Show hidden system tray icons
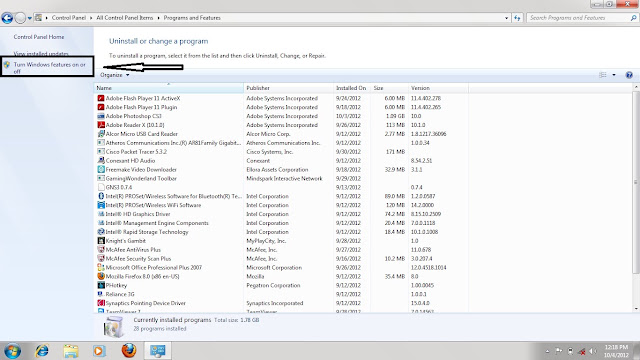This screenshot has width=640, height=360. [547, 351]
